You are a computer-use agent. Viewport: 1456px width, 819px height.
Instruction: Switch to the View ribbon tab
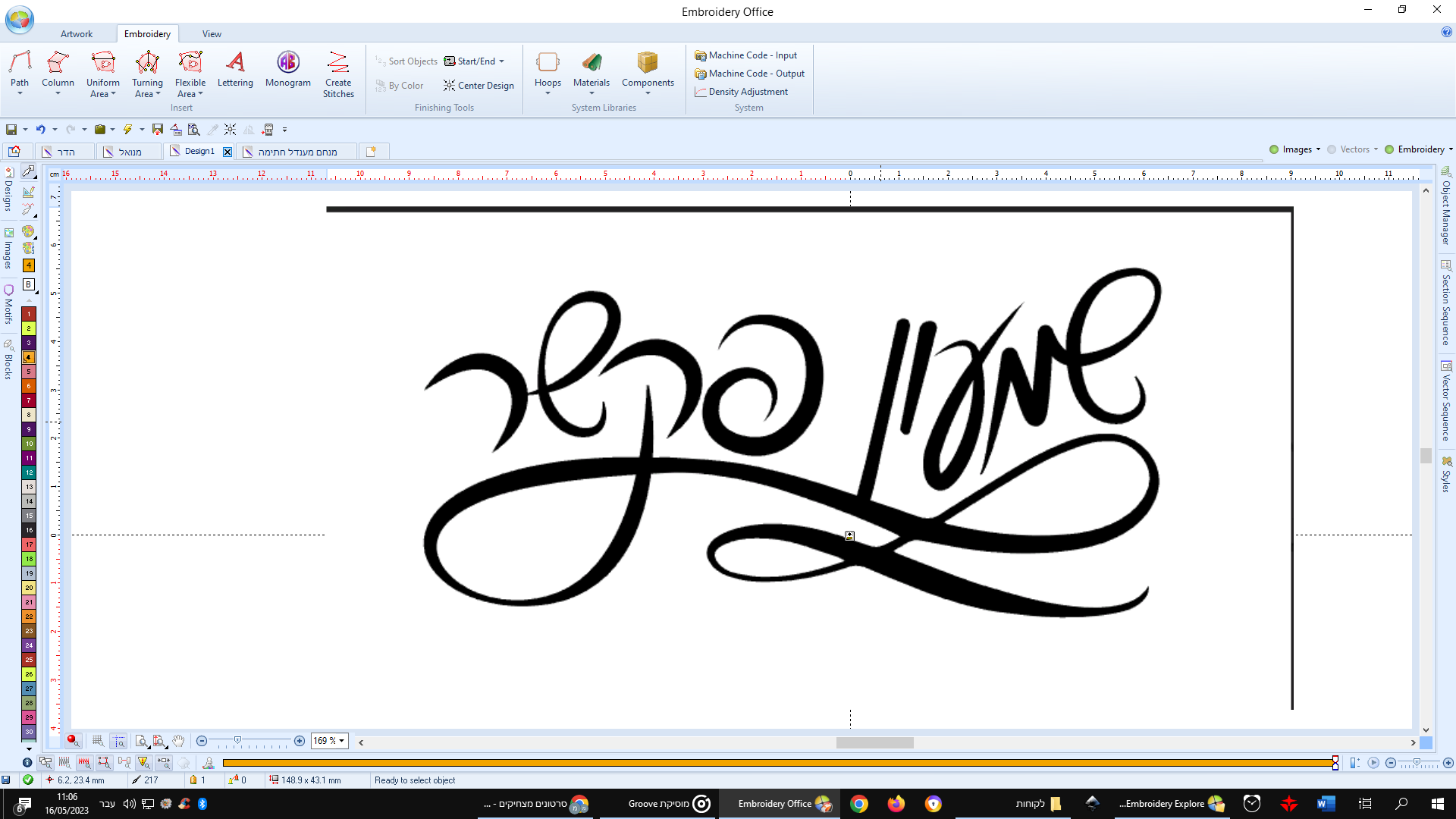pyautogui.click(x=212, y=34)
